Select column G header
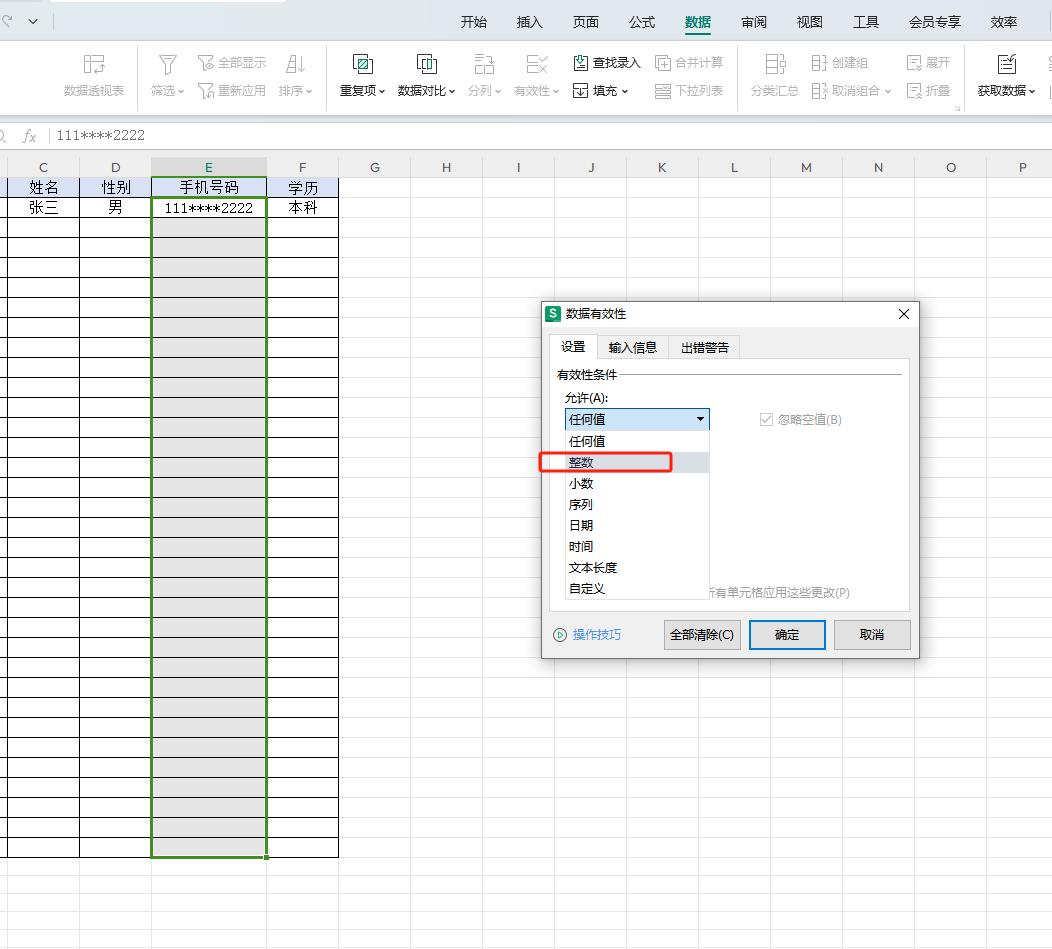This screenshot has height=949, width=1052. (374, 167)
